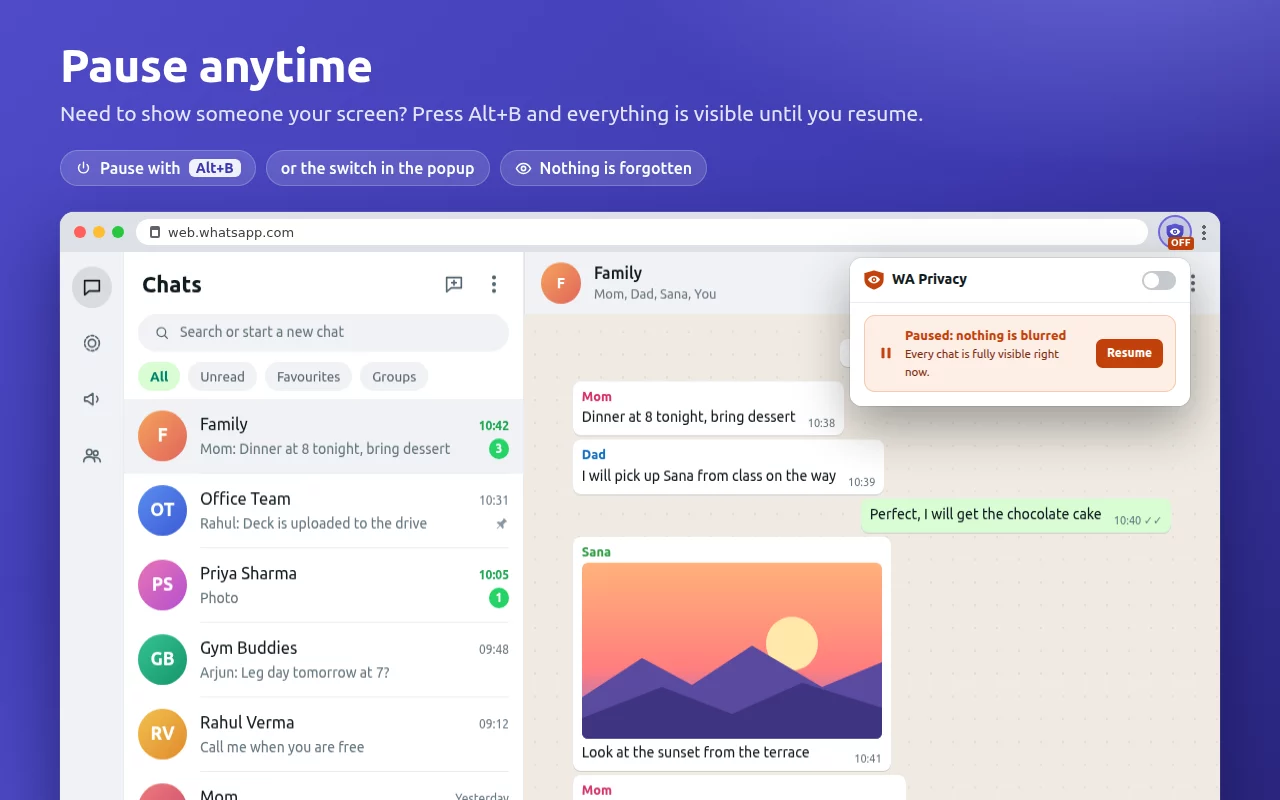The height and width of the screenshot is (800, 1280).
Task: Click the Pause with Alt+B pill
Action: coord(158,168)
